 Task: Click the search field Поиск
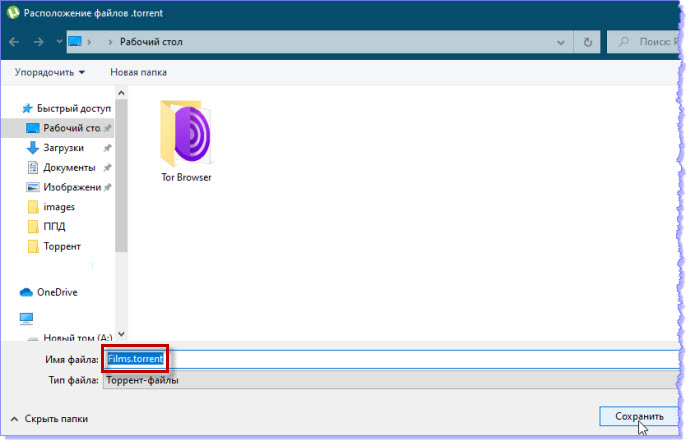(642, 42)
